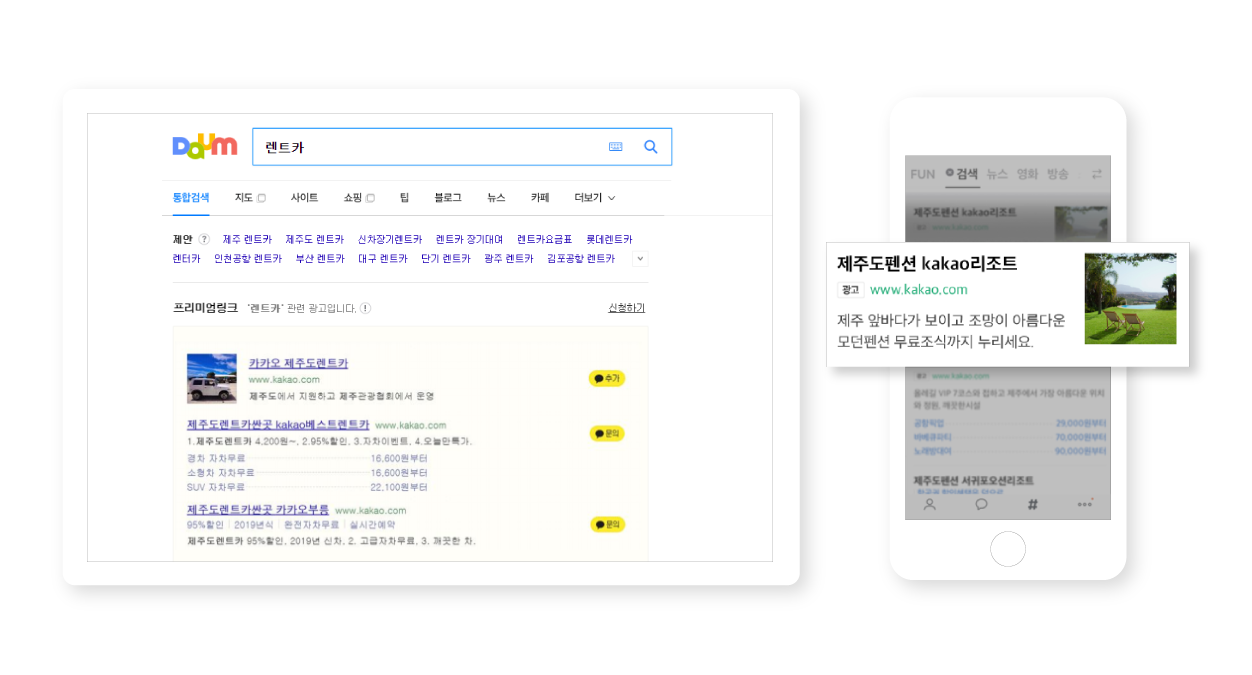Click www.kakao.com in the ad card

coord(919,290)
